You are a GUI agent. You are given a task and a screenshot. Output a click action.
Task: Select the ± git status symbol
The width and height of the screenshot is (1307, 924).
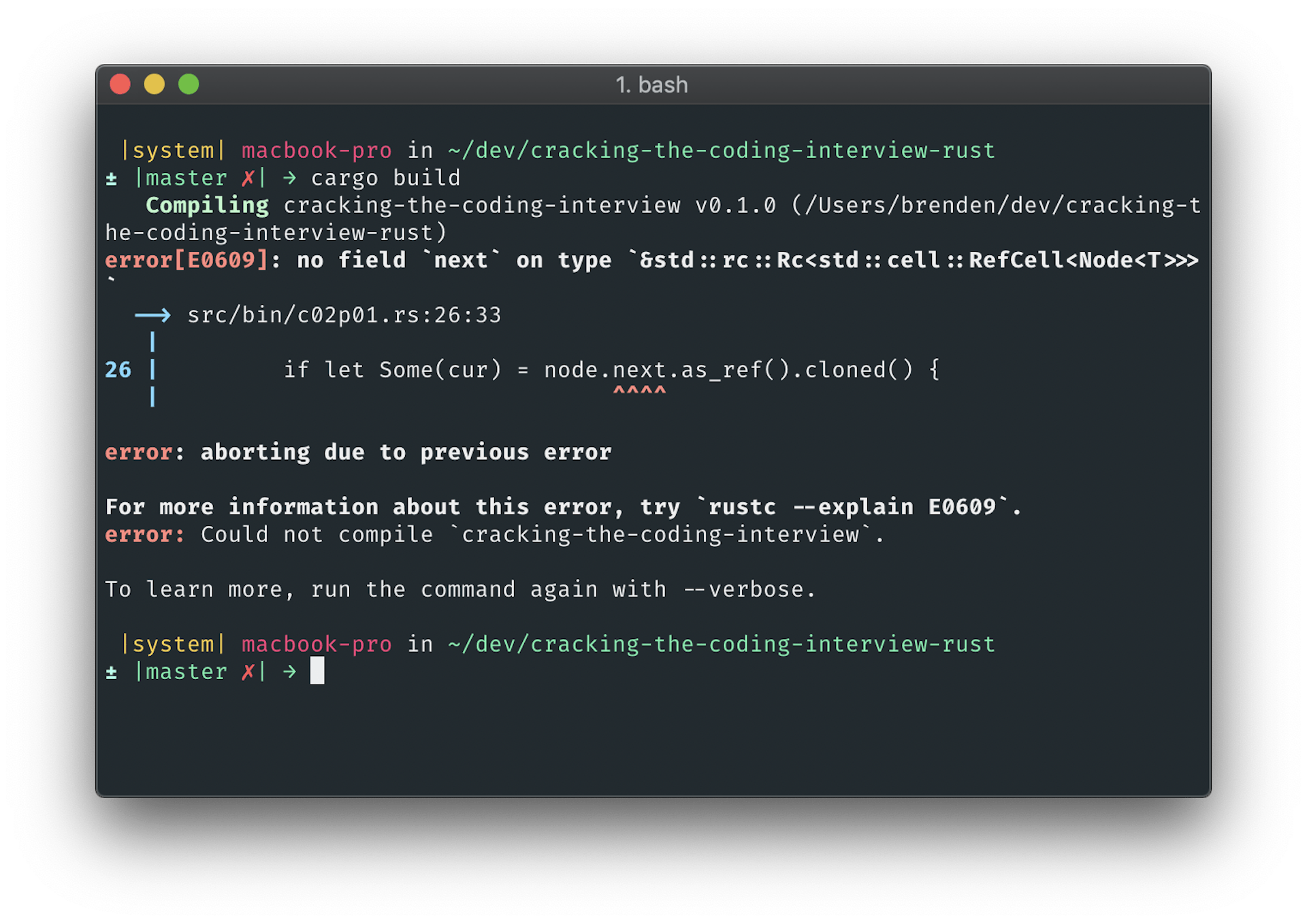pyautogui.click(x=111, y=178)
